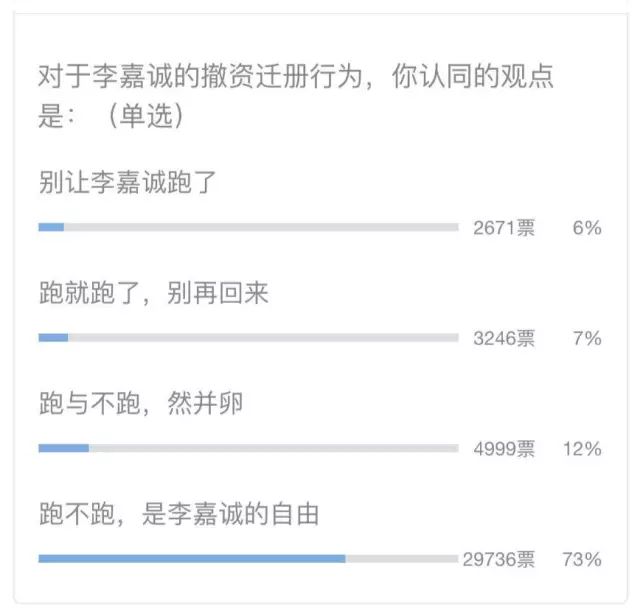This screenshot has width=640, height=616.
Task: Click the poll question title text
Action: point(296,96)
